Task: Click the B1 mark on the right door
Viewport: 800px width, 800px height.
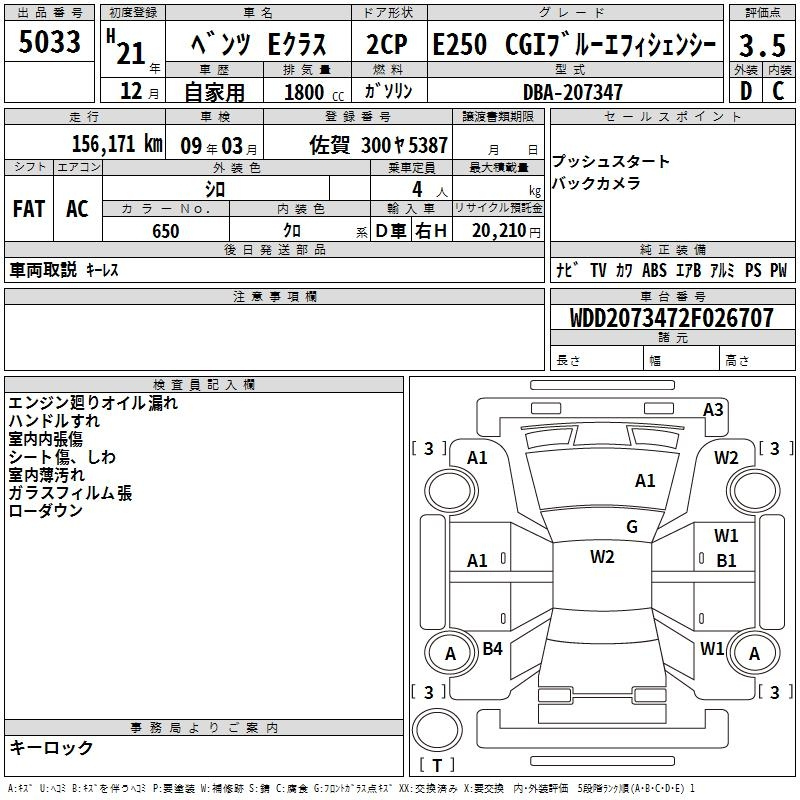Action: [x=726, y=561]
